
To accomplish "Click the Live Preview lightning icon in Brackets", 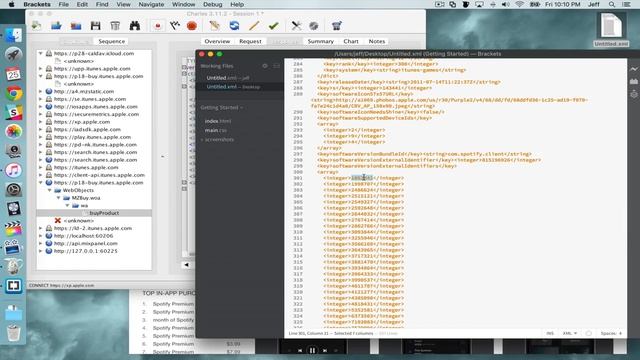I will [633, 69].
